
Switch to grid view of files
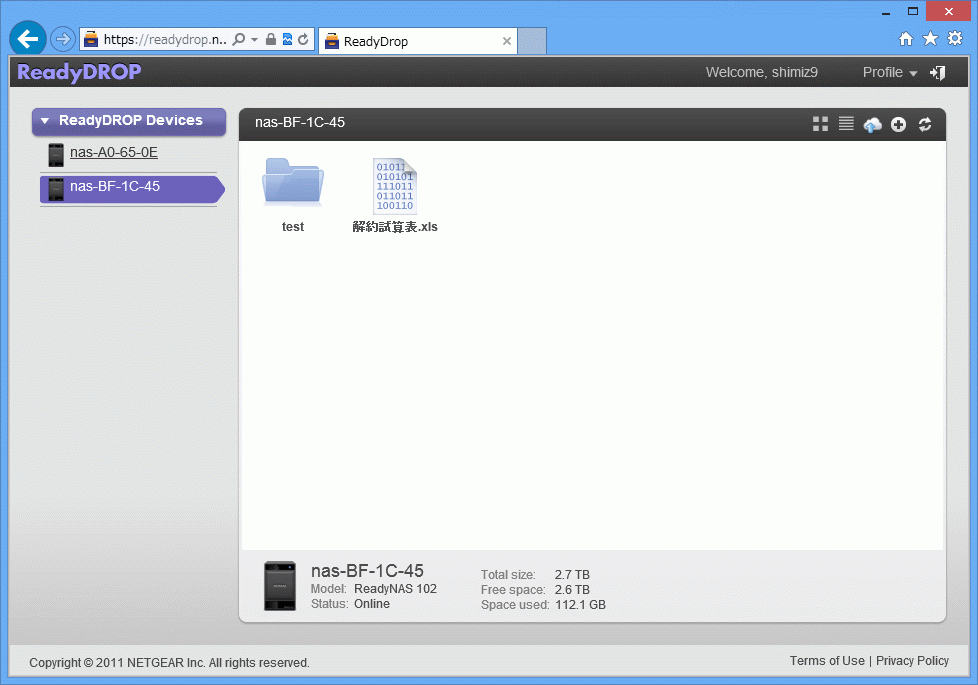tap(820, 123)
